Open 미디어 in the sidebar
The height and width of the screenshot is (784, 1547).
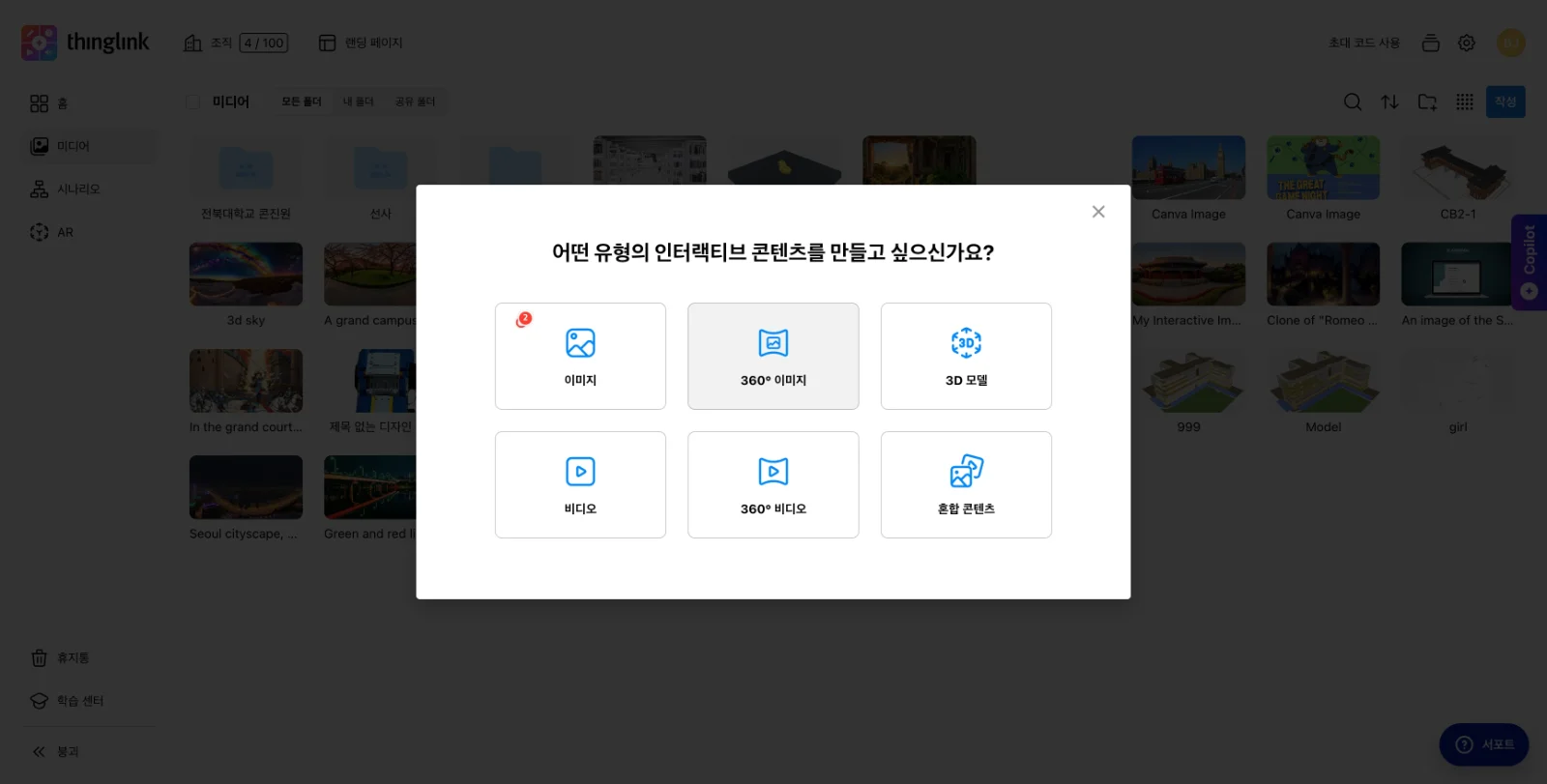(89, 146)
